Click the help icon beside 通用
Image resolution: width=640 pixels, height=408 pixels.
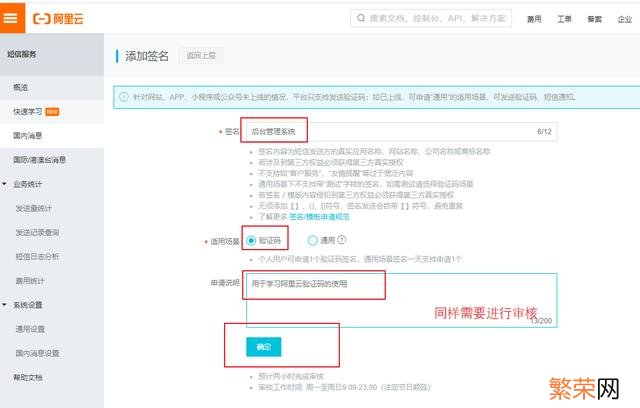(342, 240)
